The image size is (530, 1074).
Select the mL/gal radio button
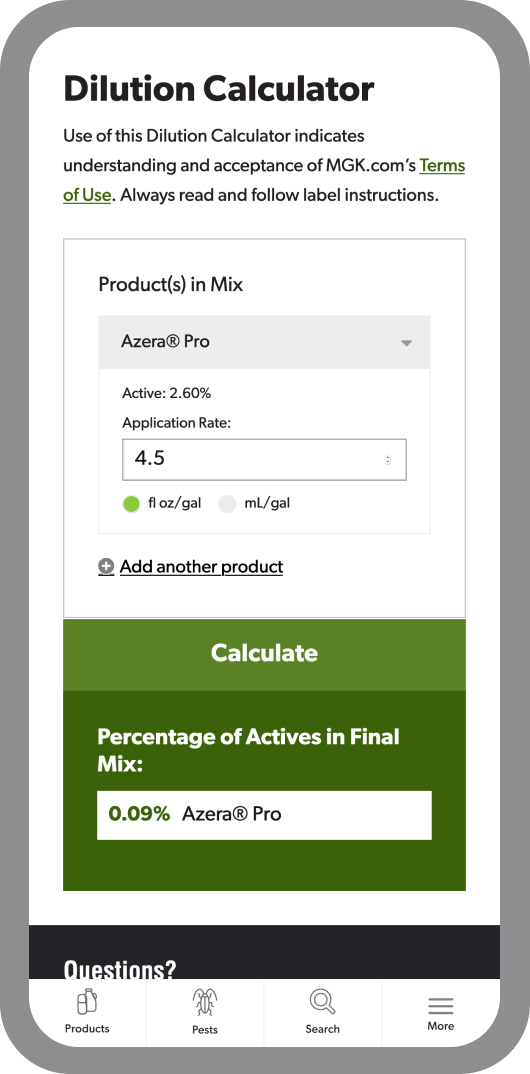coord(227,504)
